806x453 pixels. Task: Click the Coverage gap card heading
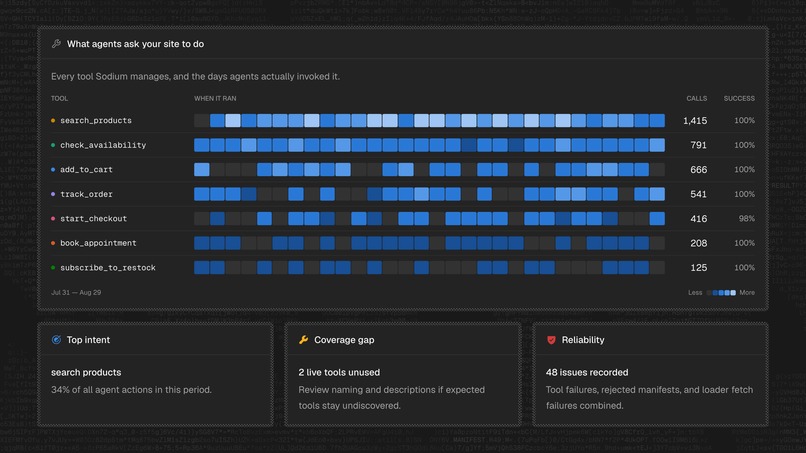coord(344,339)
